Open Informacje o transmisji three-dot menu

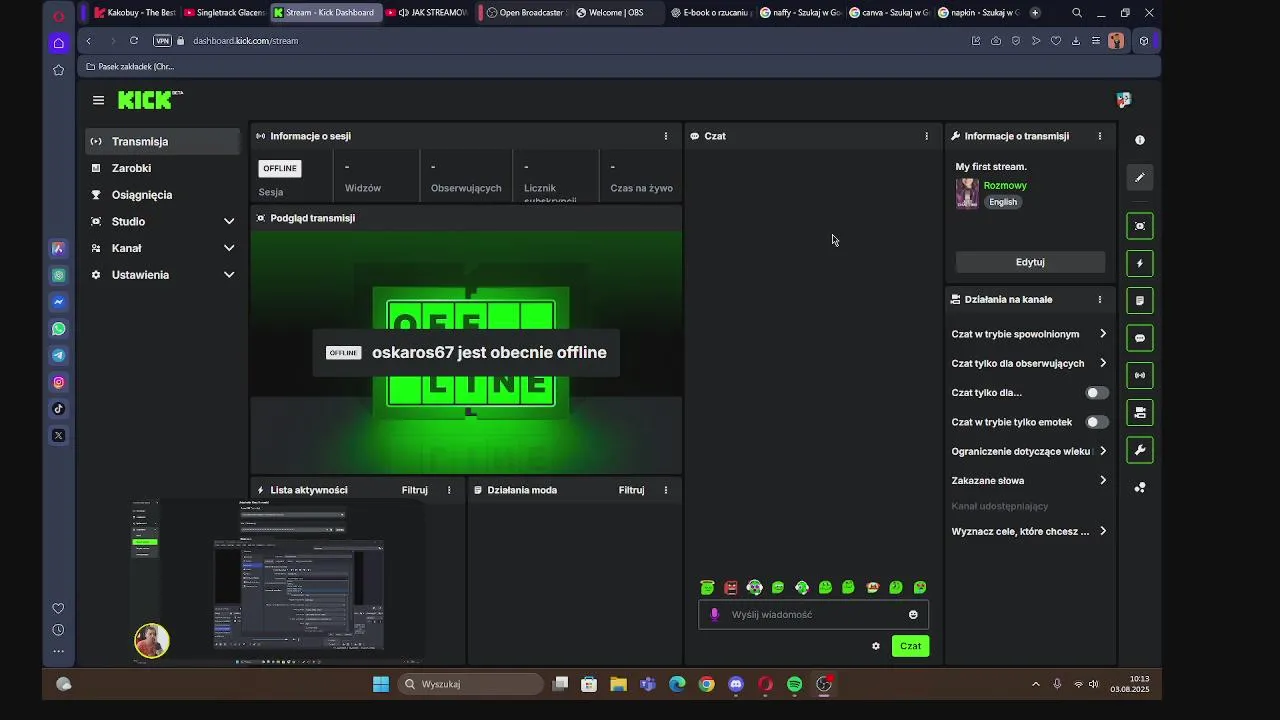1100,136
